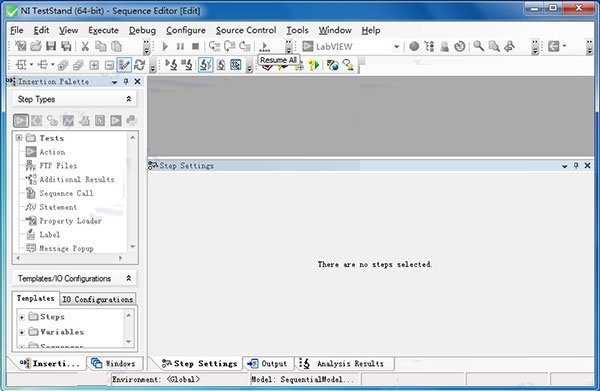The image size is (600, 391).
Task: Collapse the Step Types section
Action: pos(129,99)
